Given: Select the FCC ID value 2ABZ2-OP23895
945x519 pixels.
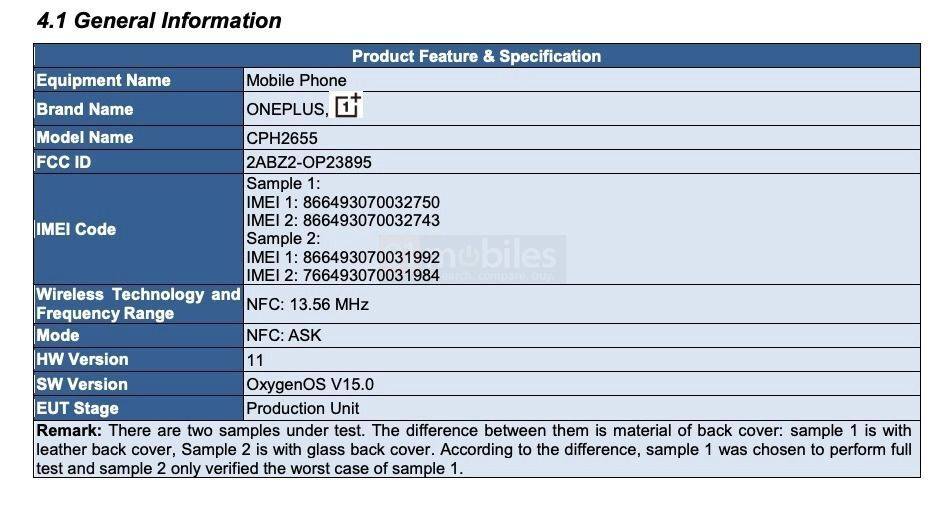Looking at the screenshot, I should click(x=309, y=162).
